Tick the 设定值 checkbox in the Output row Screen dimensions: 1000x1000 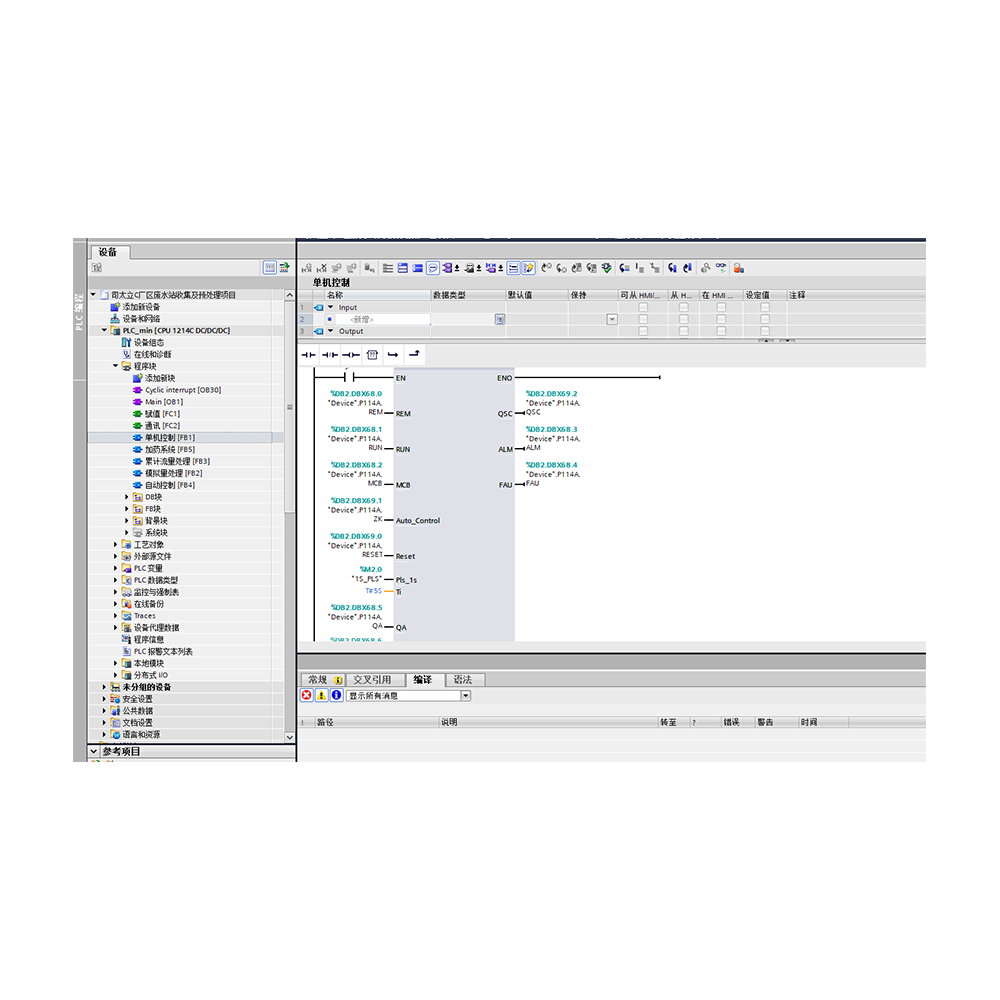pos(765,331)
